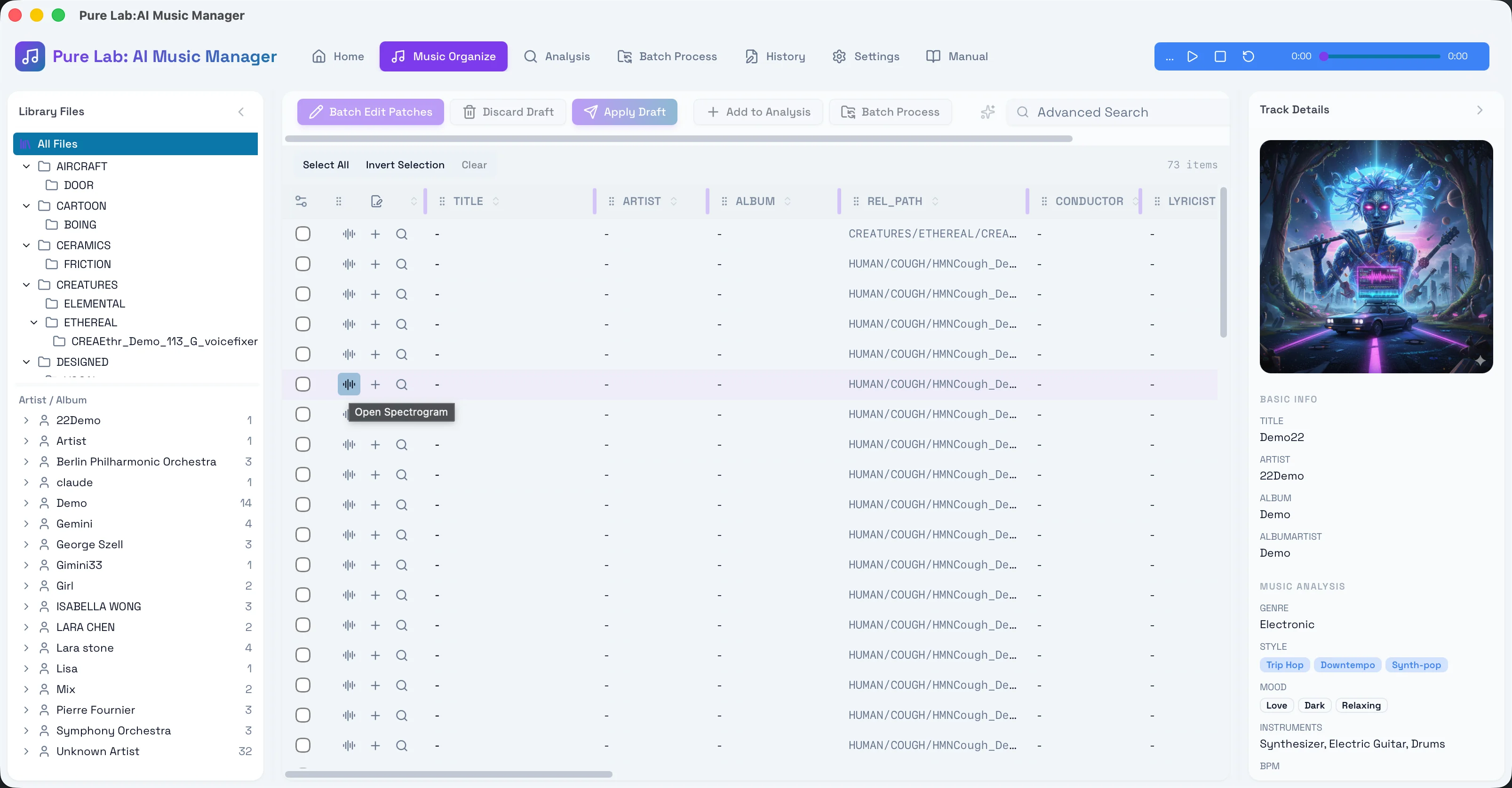Screen dimensions: 1512x788
Task: Tick the checkbox of the second HUMAN/COUGH row
Action: coord(303,294)
